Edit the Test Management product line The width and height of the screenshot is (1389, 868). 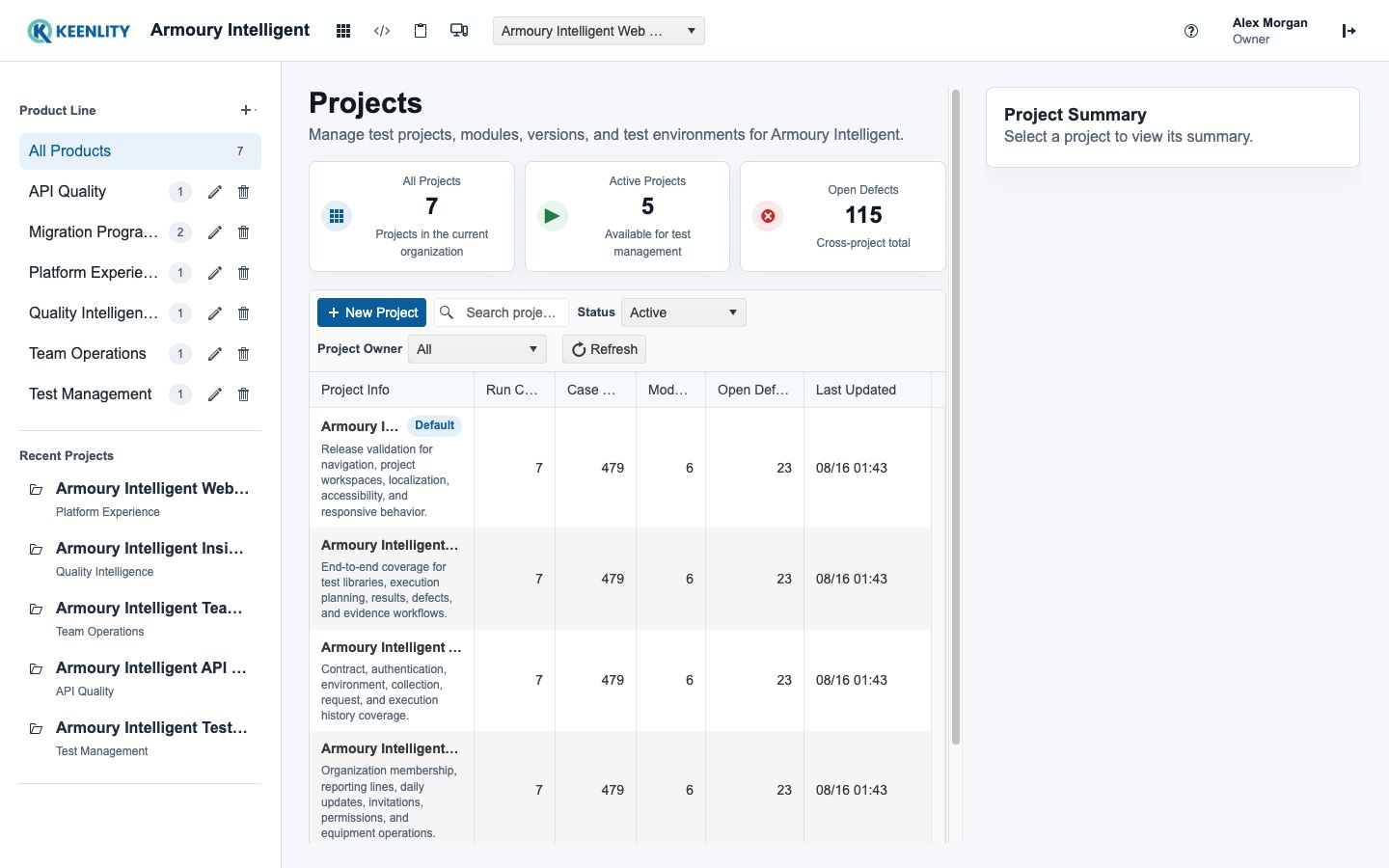(215, 394)
